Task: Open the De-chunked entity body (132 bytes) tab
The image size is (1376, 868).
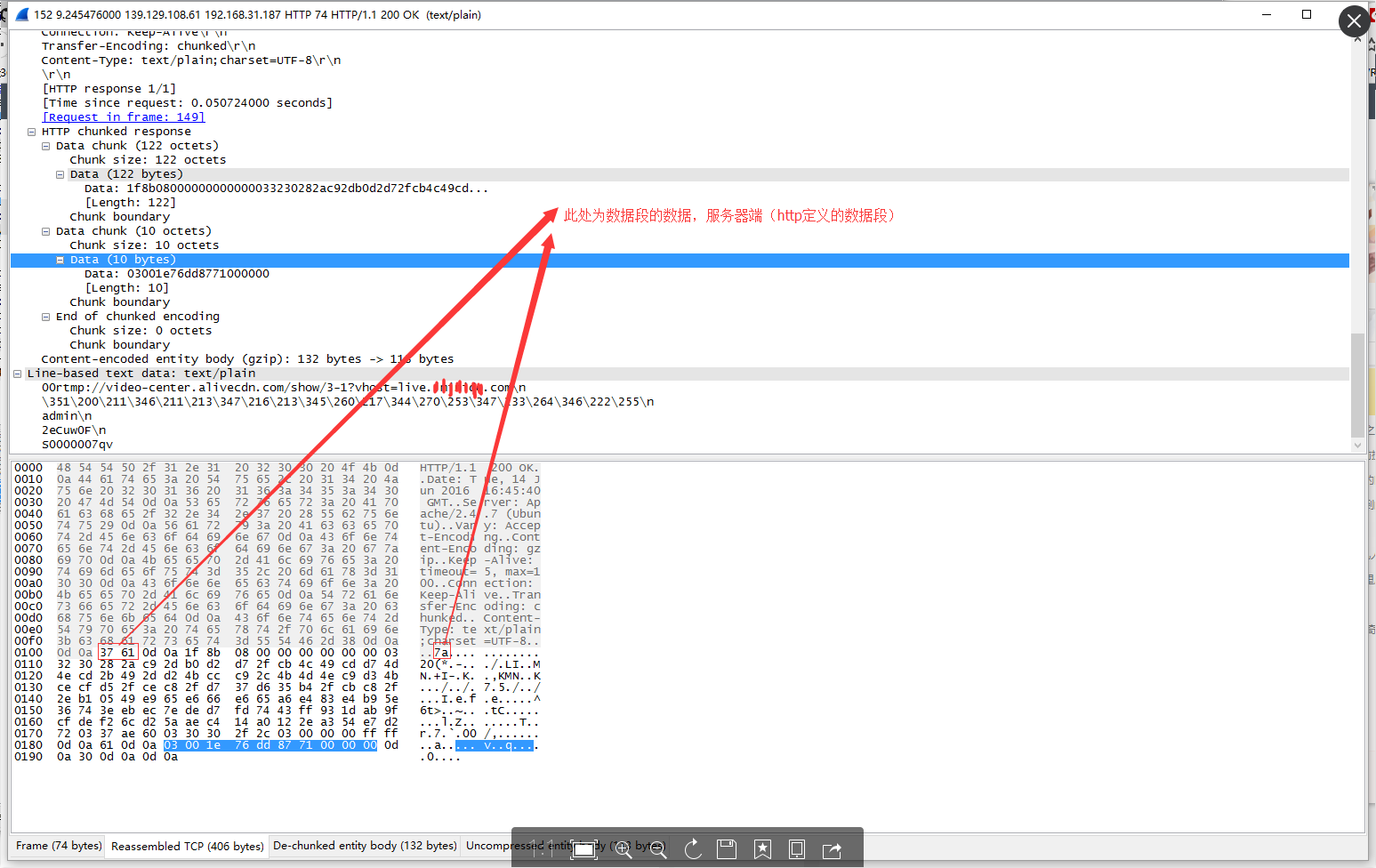Action: point(365,846)
